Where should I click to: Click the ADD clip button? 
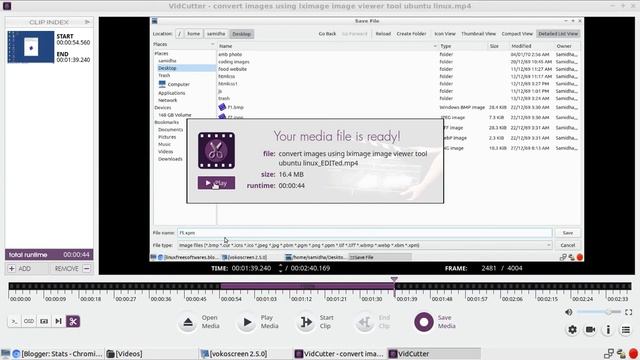click(x=20, y=269)
